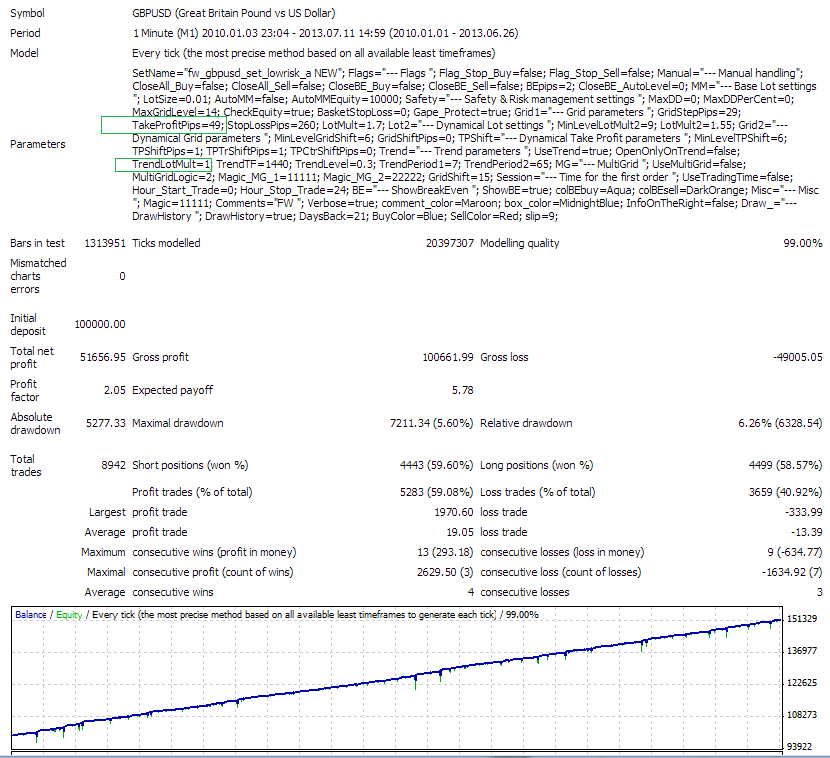Select consecutive wins value 13 (293.18)

(x=445, y=552)
